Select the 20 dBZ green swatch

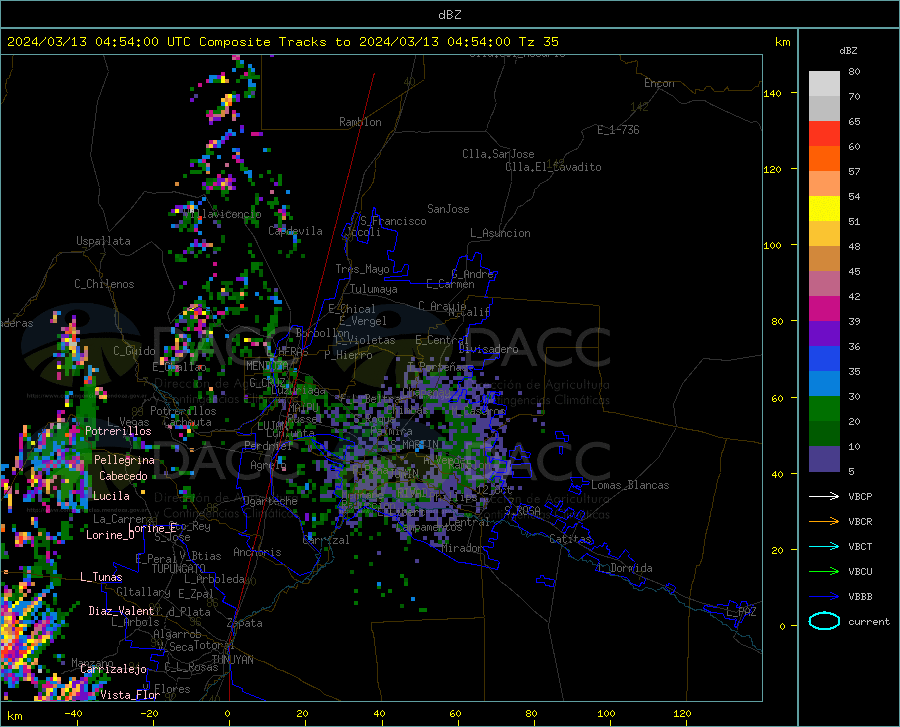click(824, 409)
